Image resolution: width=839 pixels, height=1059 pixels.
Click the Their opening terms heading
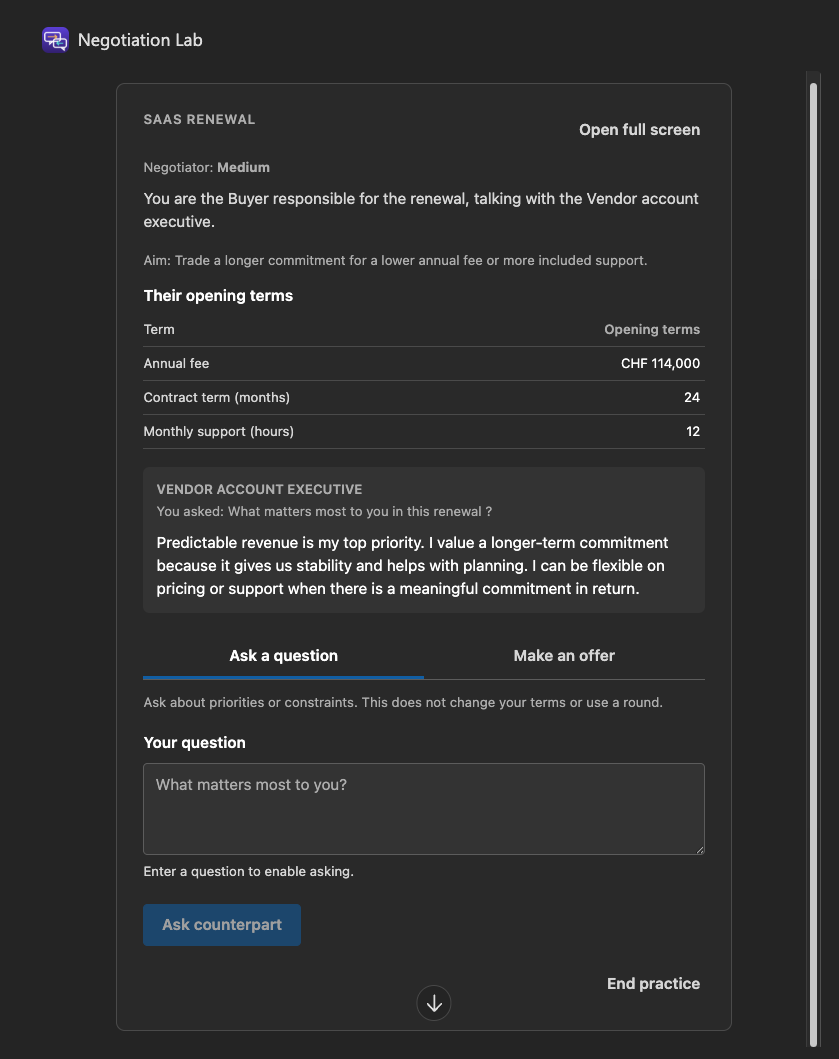click(x=218, y=296)
